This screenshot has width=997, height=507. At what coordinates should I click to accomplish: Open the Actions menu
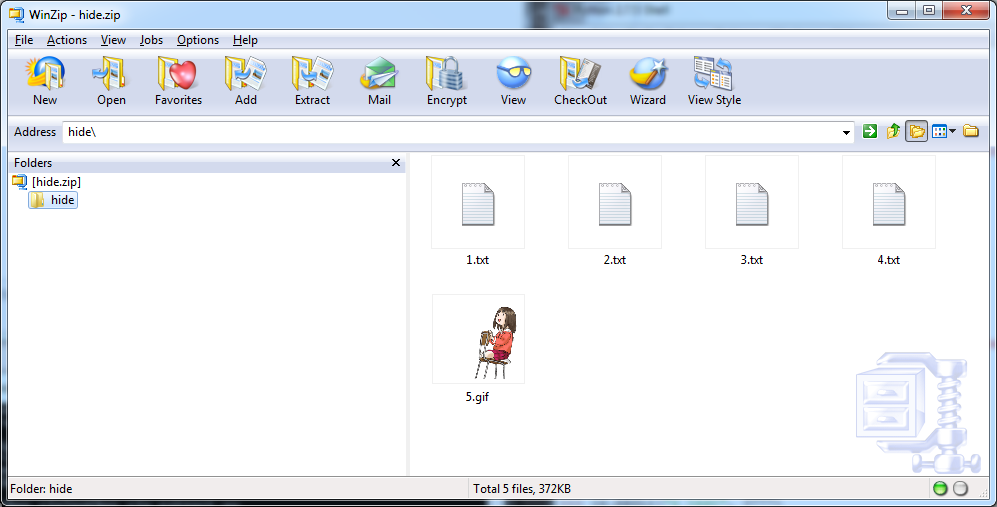coord(67,40)
